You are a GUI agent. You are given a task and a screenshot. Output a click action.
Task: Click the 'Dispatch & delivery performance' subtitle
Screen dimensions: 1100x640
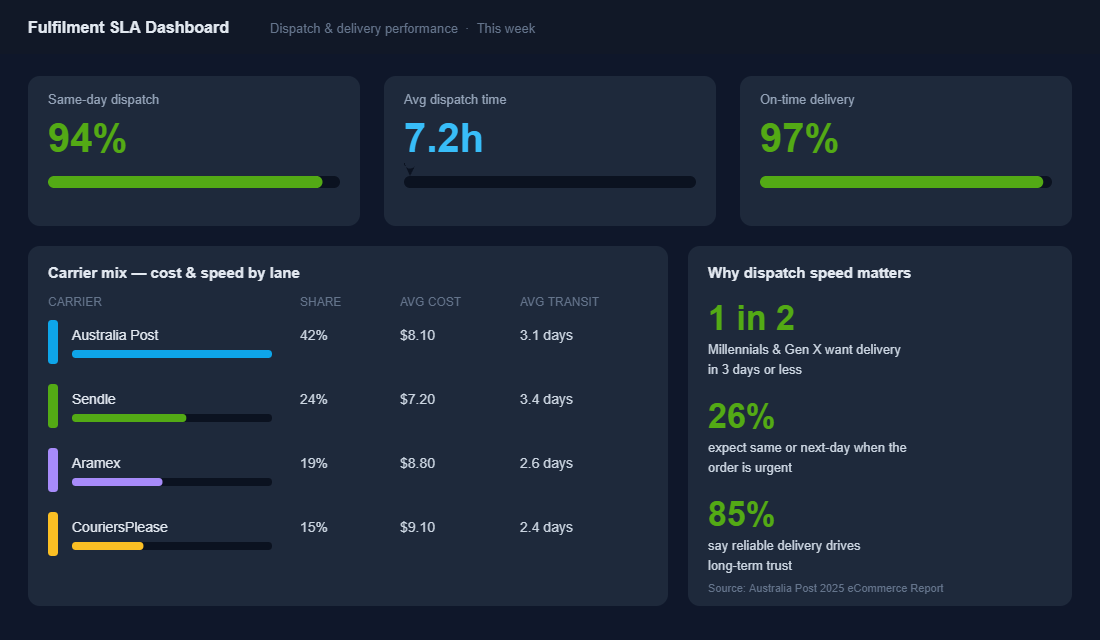[363, 29]
